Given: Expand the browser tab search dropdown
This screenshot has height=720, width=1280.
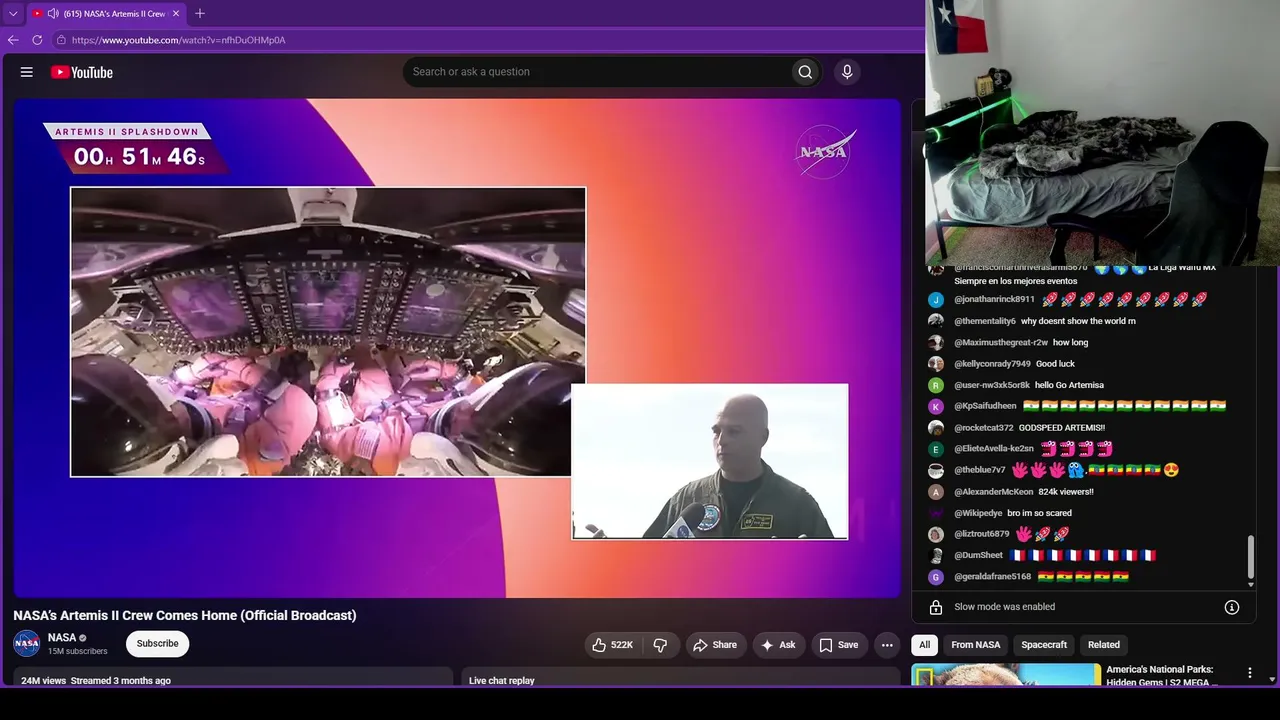Looking at the screenshot, I should tap(13, 14).
